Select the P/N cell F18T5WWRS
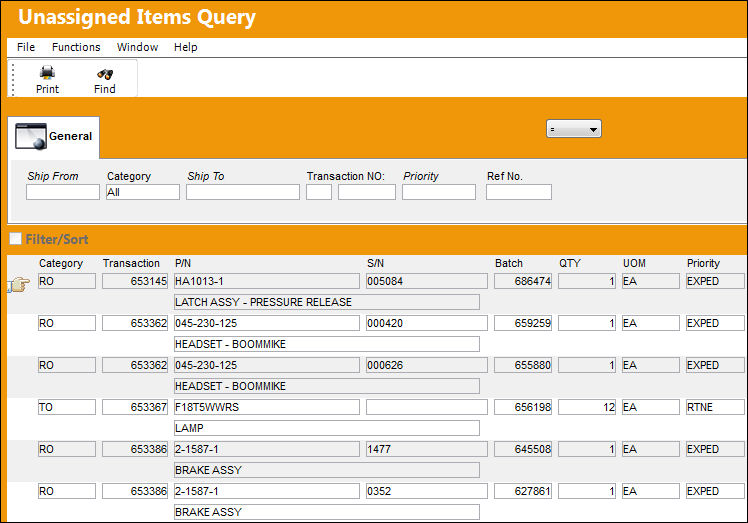748x523 pixels. click(x=267, y=407)
